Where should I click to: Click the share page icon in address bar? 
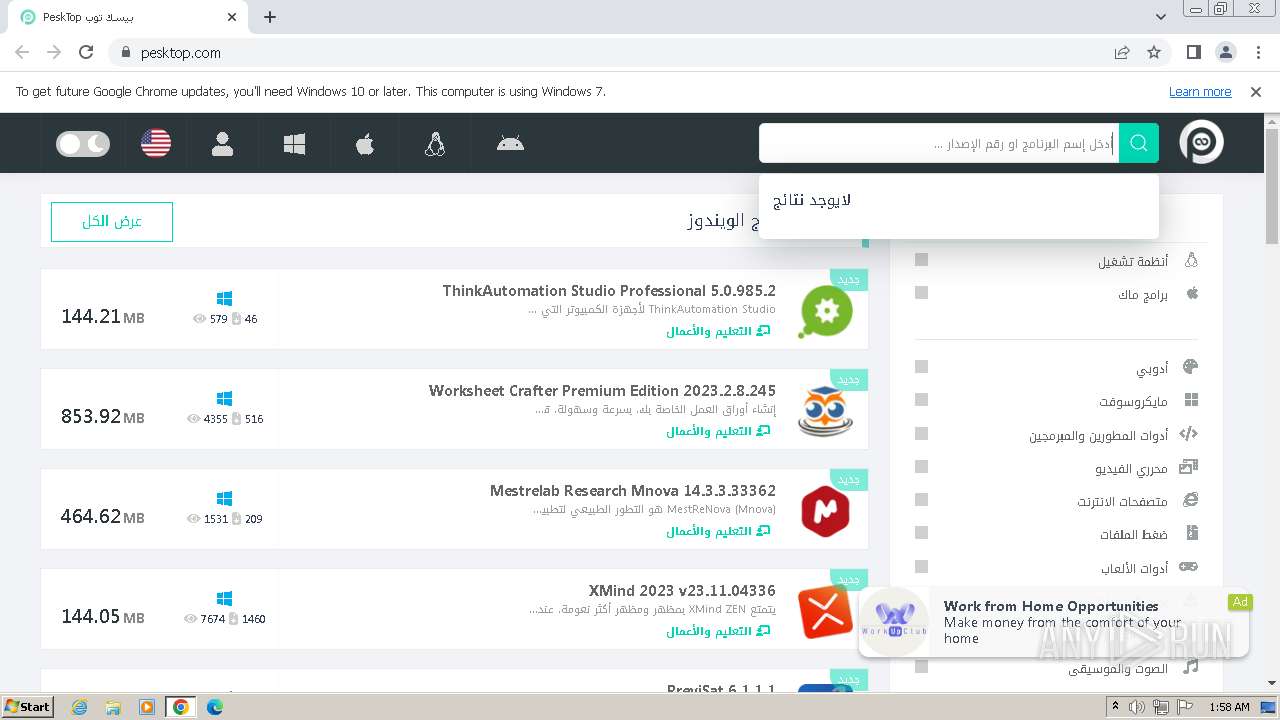pos(1122,52)
